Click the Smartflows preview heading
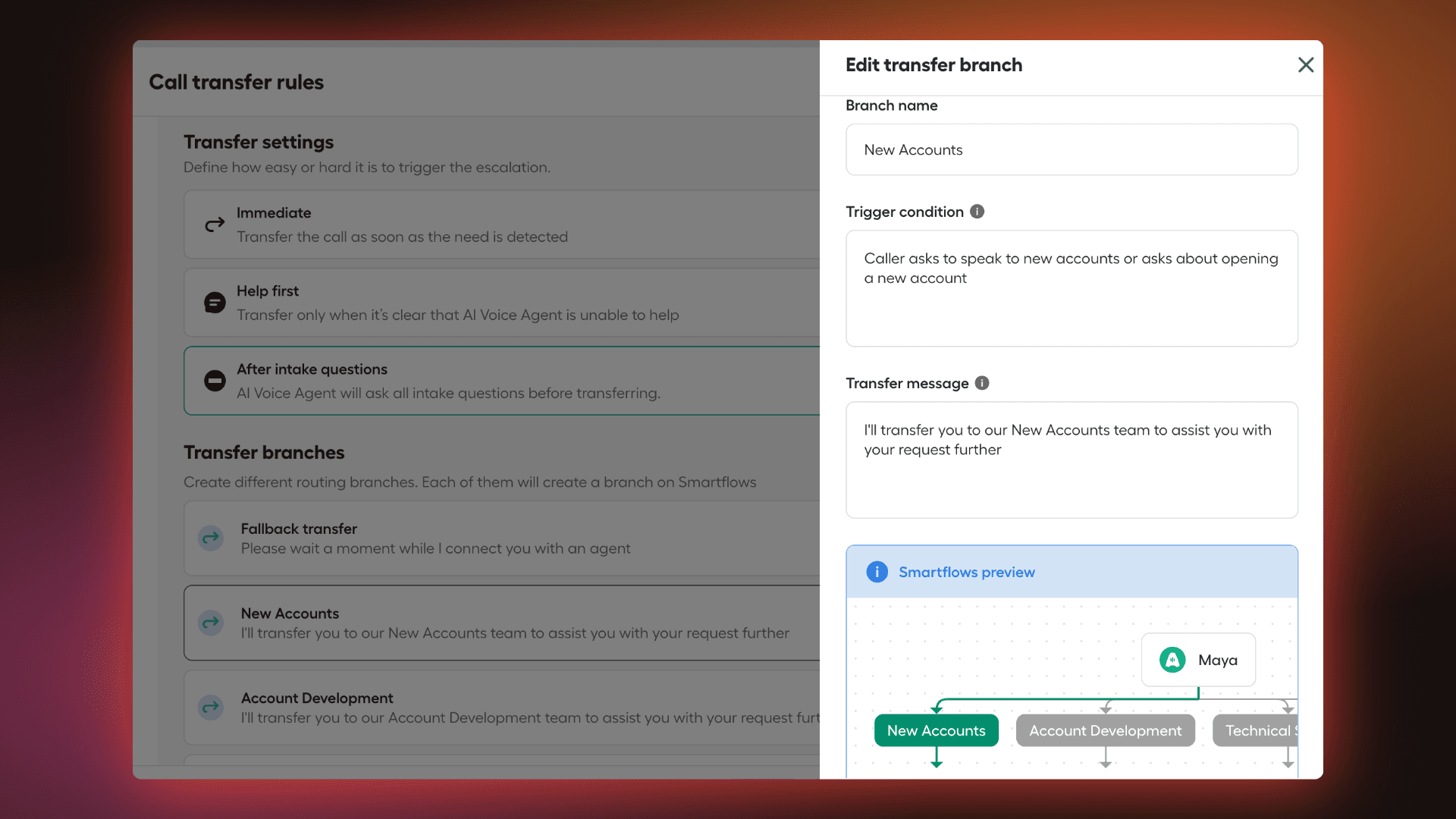Screen dimensions: 1456x819 click(x=966, y=572)
